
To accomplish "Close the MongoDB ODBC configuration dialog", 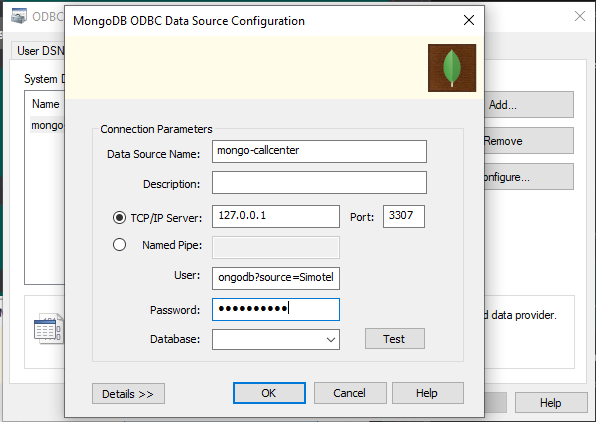I will pyautogui.click(x=469, y=20).
